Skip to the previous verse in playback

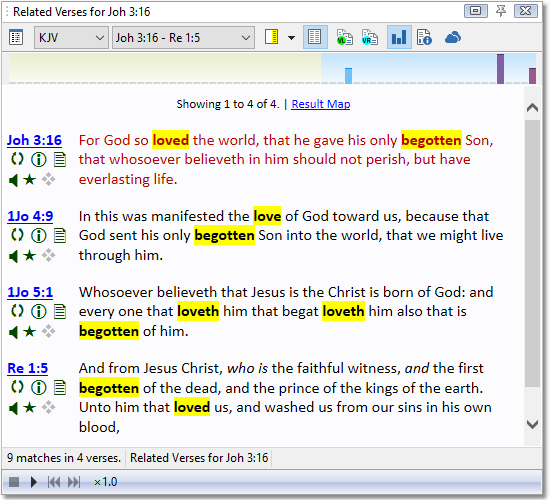pyautogui.click(x=54, y=482)
